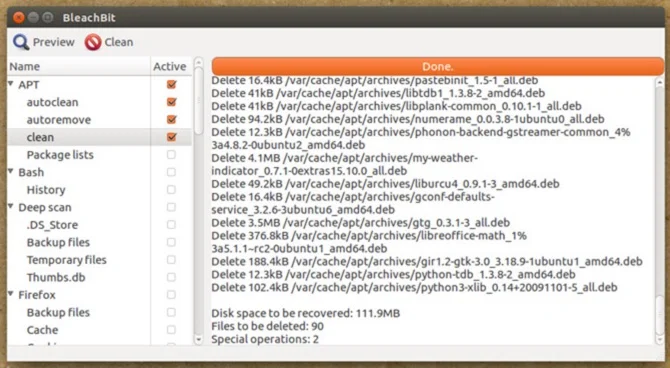Image resolution: width=670 pixels, height=368 pixels.
Task: Click the cleaner list scroll-down arrow
Action: click(x=198, y=340)
